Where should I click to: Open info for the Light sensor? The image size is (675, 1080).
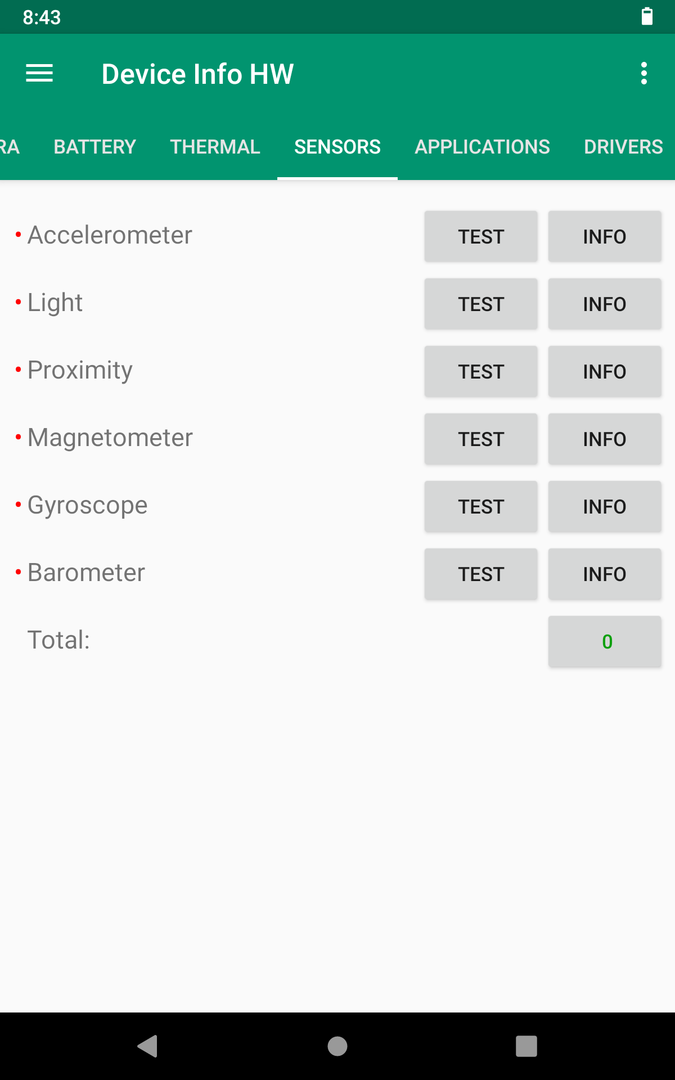click(x=605, y=304)
